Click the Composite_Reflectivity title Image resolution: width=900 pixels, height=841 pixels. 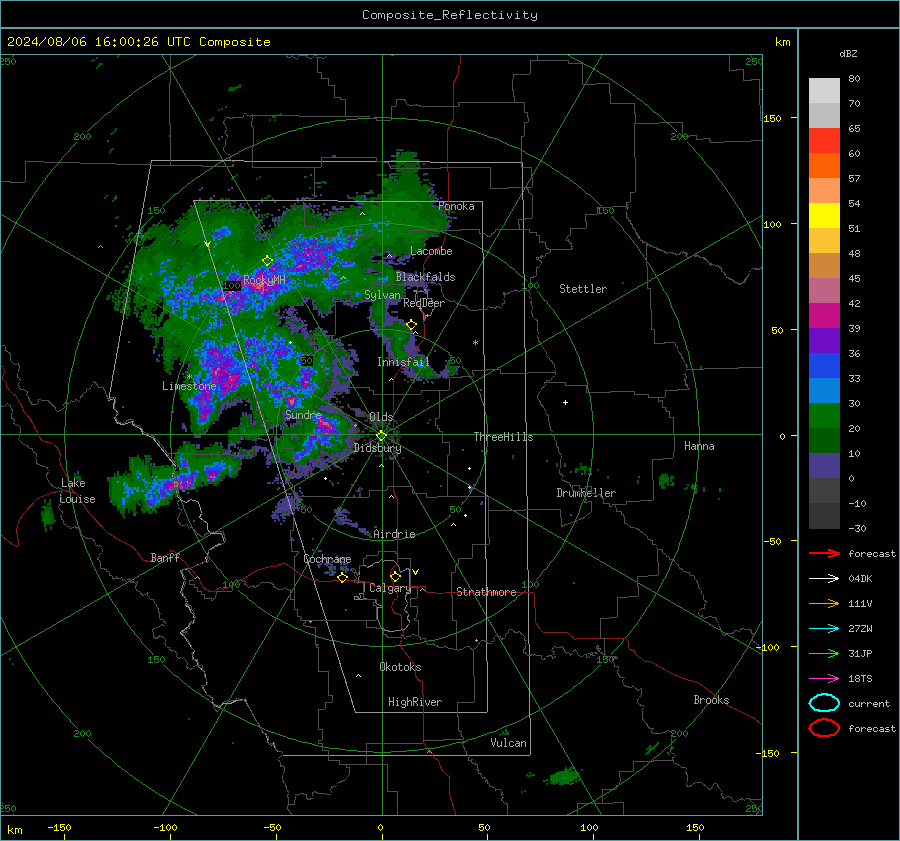coord(450,15)
